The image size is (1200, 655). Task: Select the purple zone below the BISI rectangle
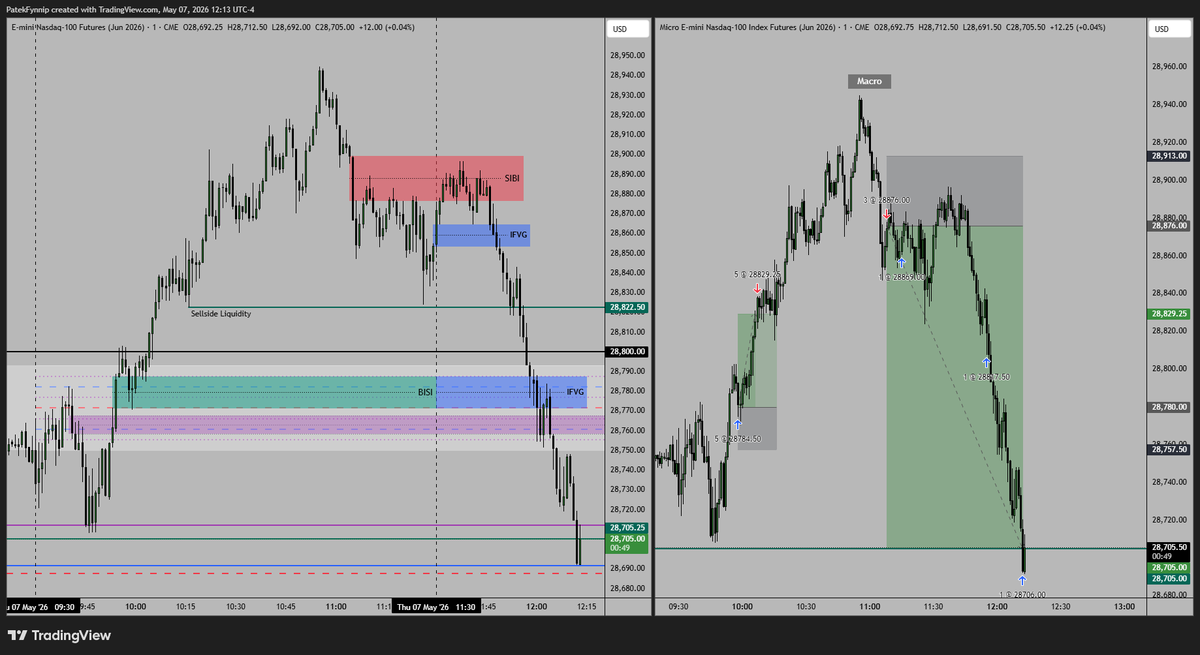337,425
